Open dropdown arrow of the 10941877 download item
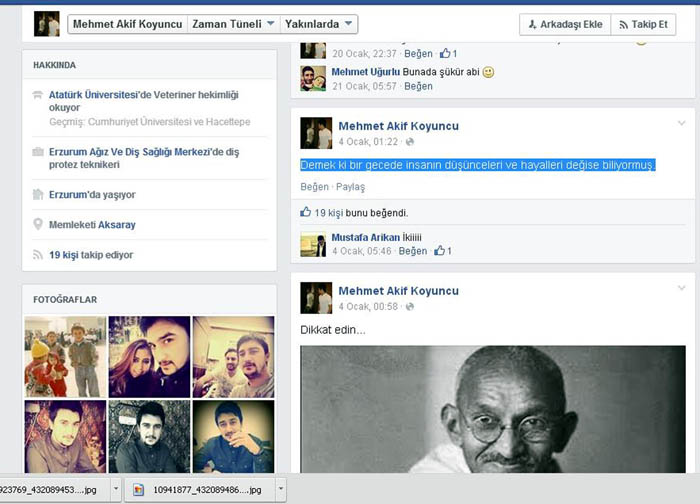This screenshot has height=504, width=700. point(280,490)
